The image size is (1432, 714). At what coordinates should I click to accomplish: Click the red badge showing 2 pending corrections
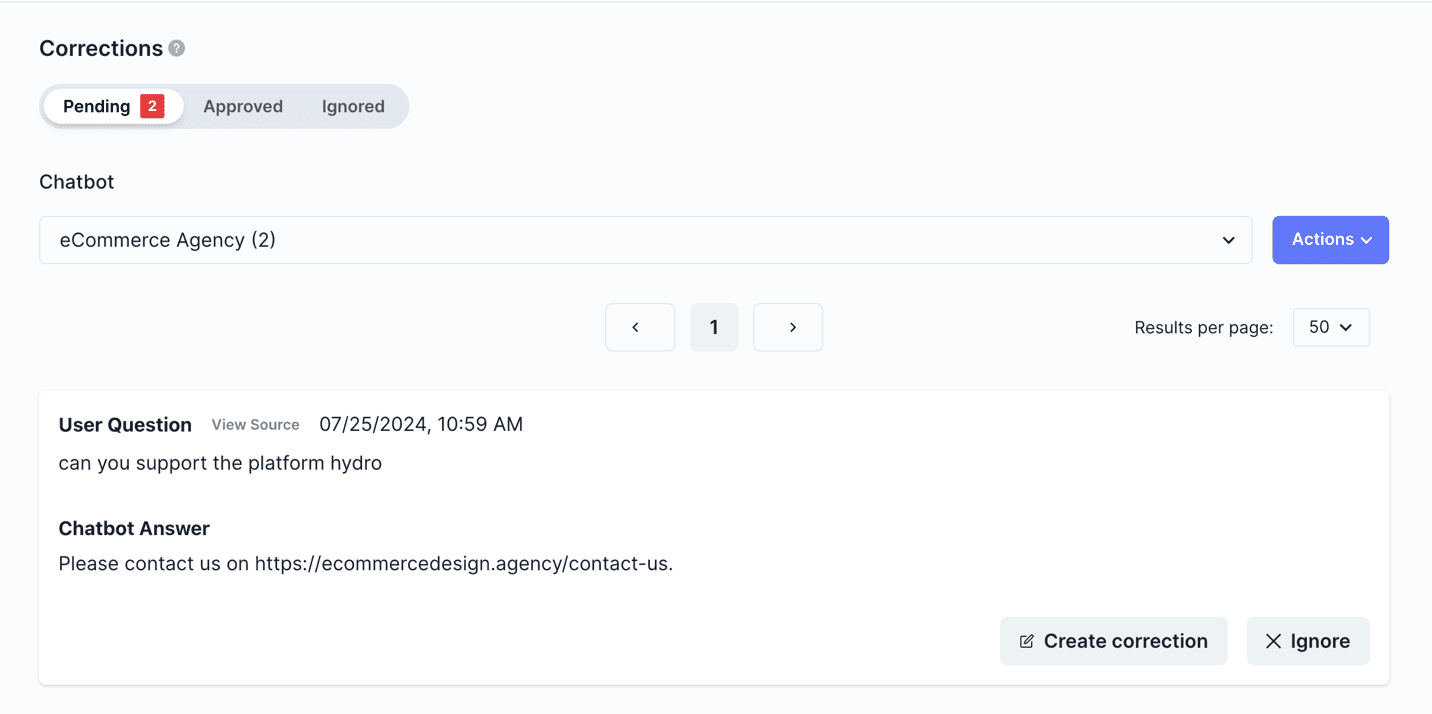click(x=152, y=105)
